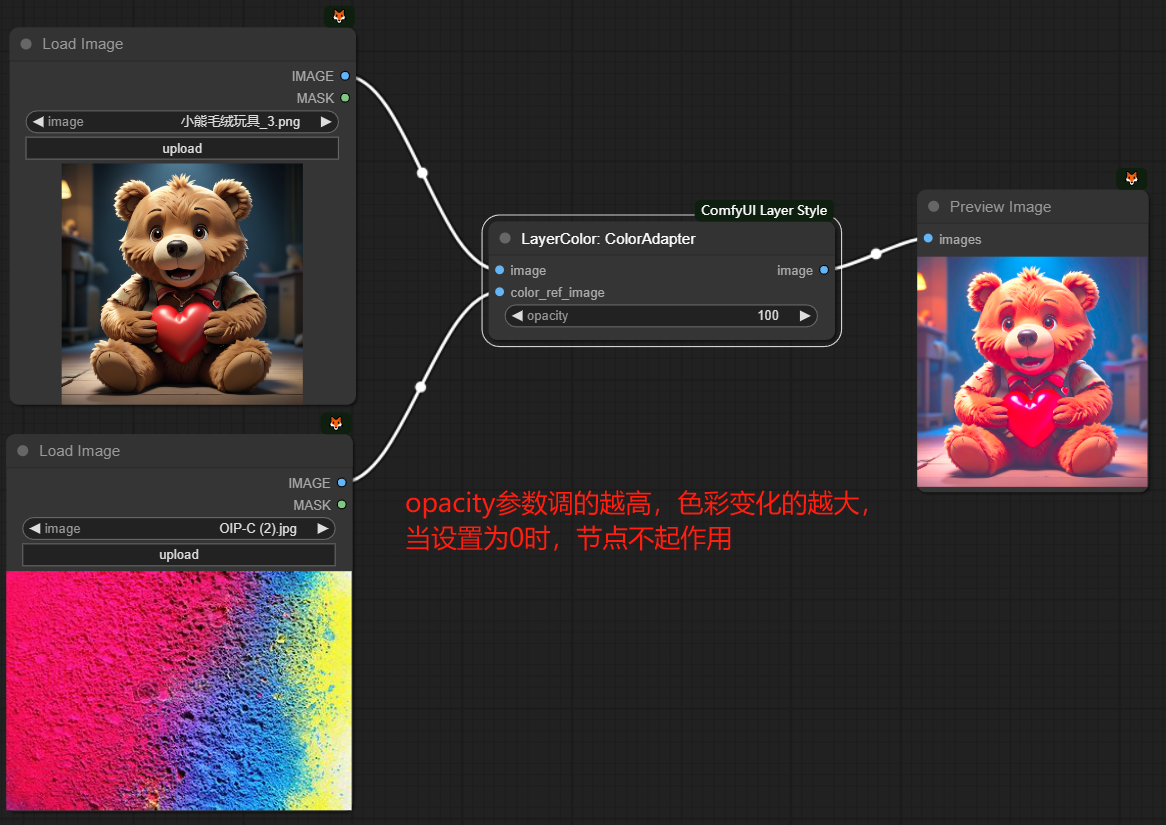This screenshot has width=1166, height=825.
Task: Click fox badge icon above bottom Load Image node
Action: pos(336,423)
